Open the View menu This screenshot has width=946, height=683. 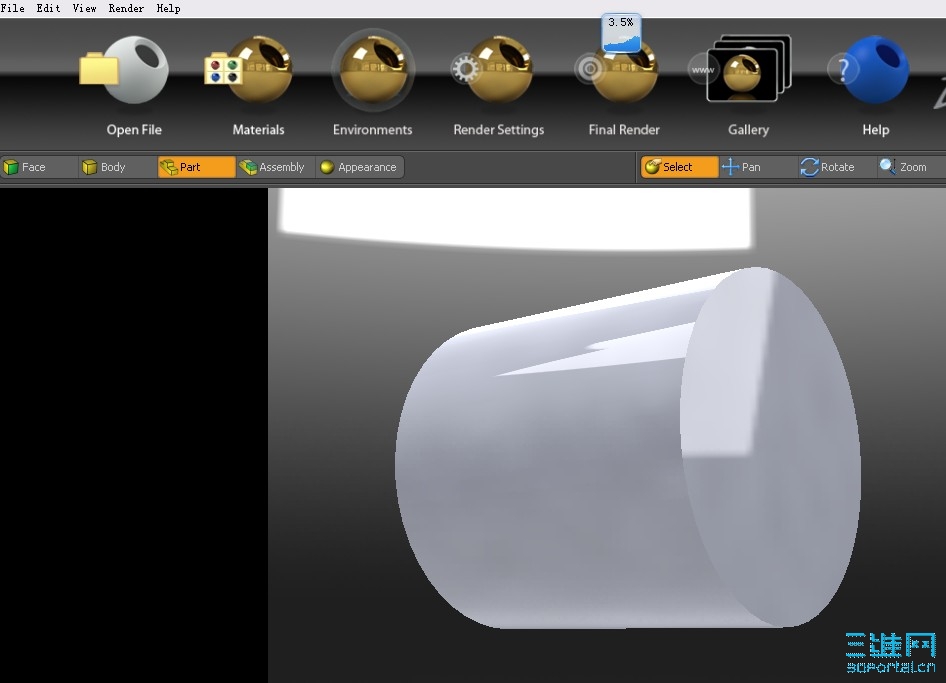coord(84,8)
